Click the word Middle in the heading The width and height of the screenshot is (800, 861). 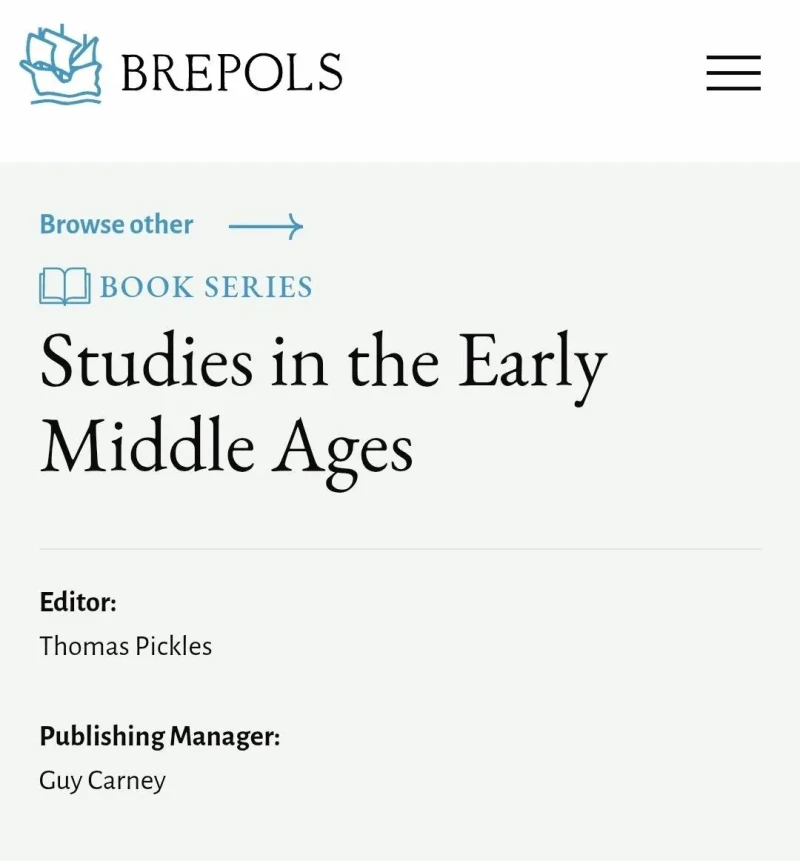pyautogui.click(x=148, y=445)
